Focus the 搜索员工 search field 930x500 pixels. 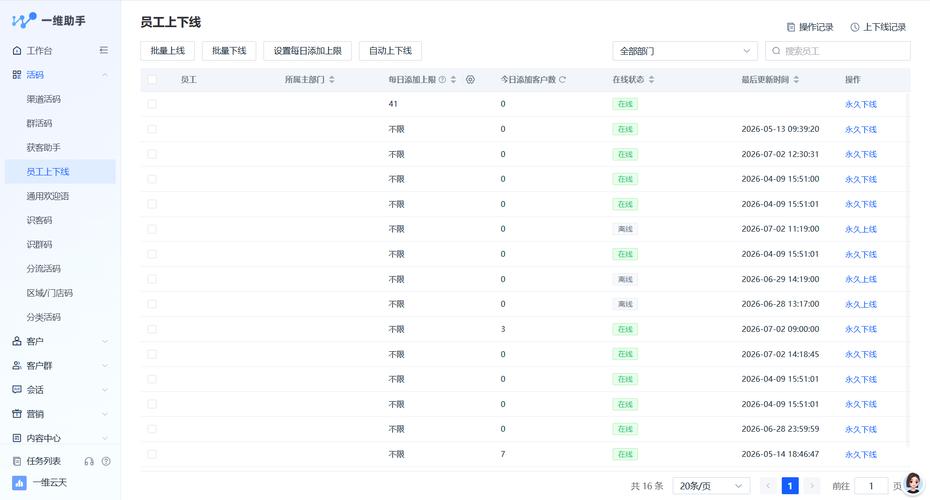coord(837,51)
